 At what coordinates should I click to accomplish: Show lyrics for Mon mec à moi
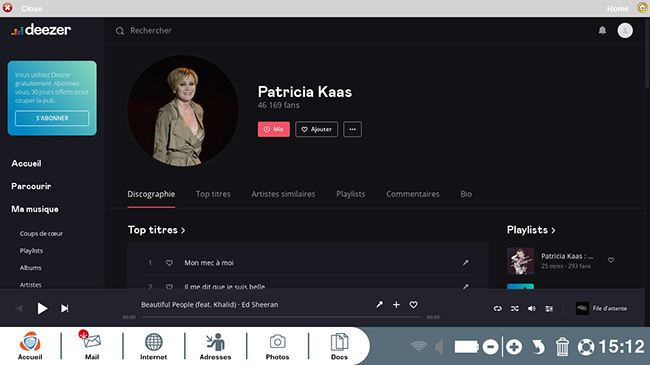(466, 263)
